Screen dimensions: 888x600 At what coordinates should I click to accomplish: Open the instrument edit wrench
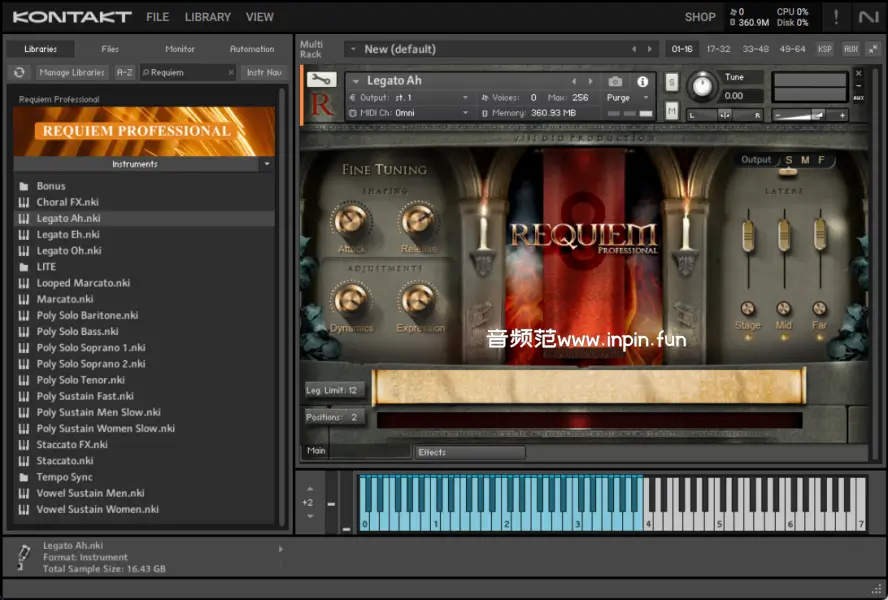(322, 80)
